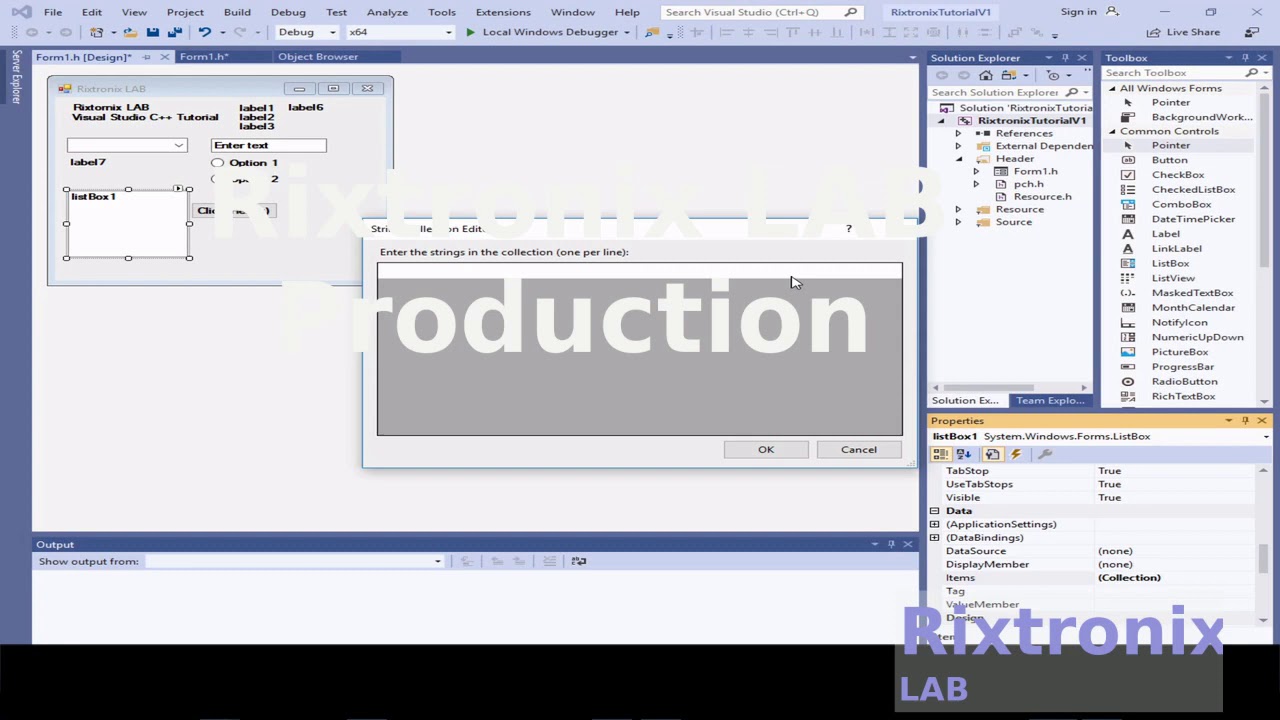Switch to the Form1.h* code tab
The image size is (1280, 720).
(204, 57)
